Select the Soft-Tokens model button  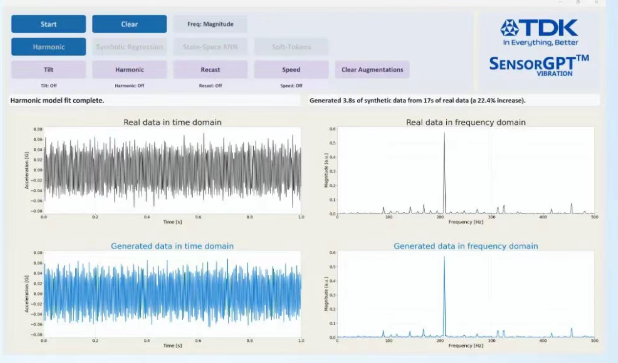coord(291,47)
